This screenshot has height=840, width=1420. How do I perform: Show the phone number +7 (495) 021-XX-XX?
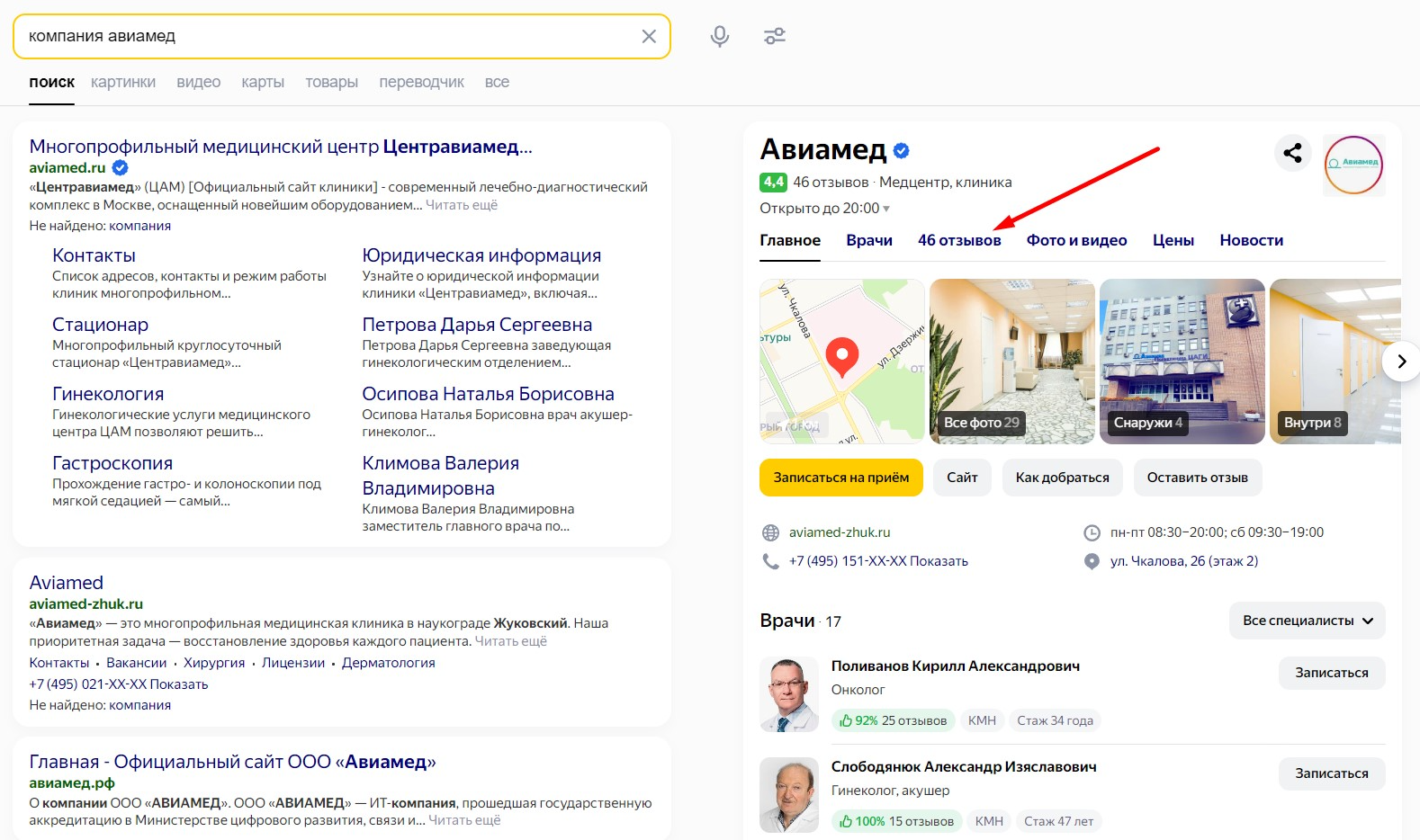119,684
